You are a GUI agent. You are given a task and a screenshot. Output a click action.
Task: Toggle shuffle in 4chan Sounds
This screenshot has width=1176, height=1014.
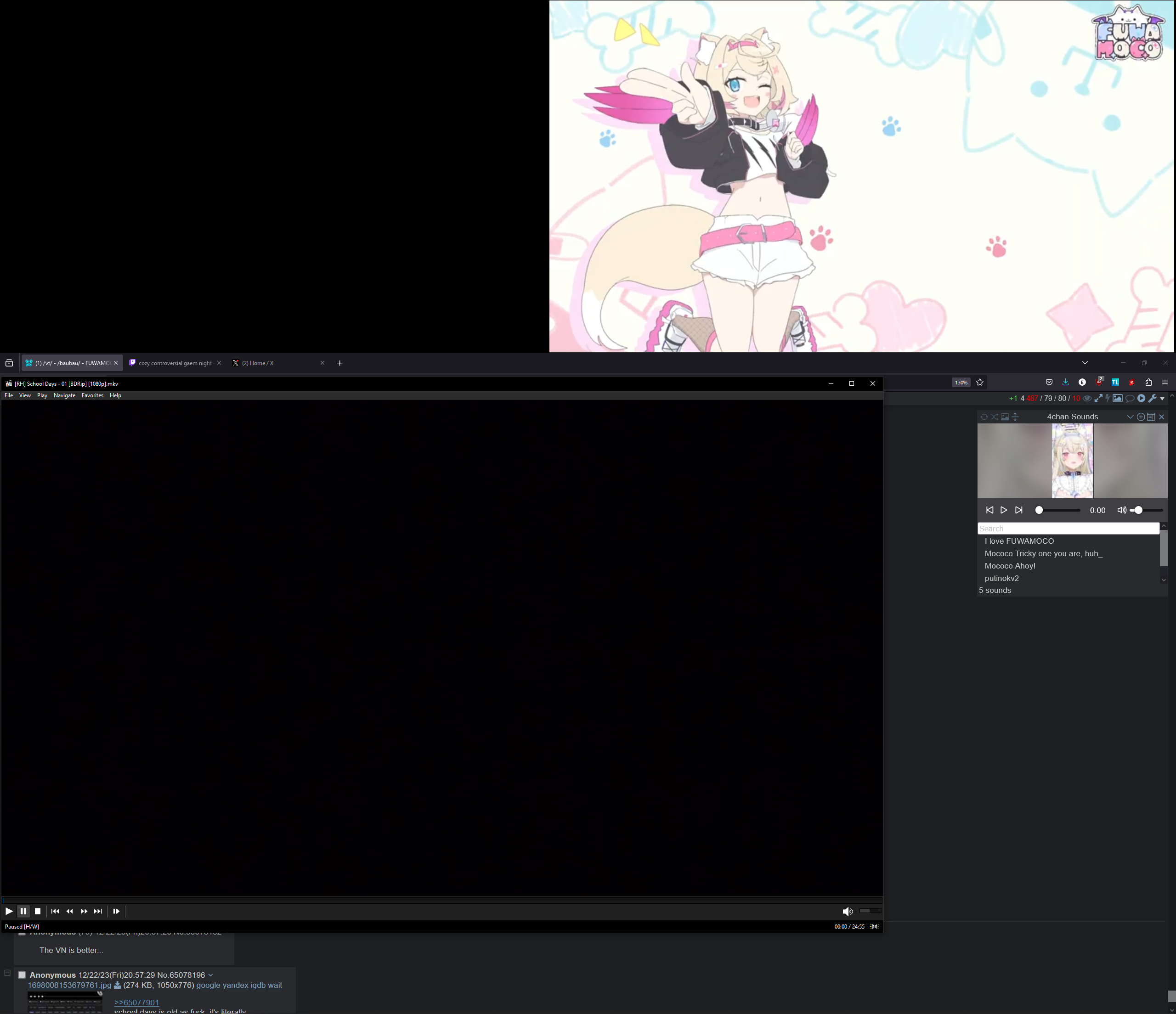(995, 417)
